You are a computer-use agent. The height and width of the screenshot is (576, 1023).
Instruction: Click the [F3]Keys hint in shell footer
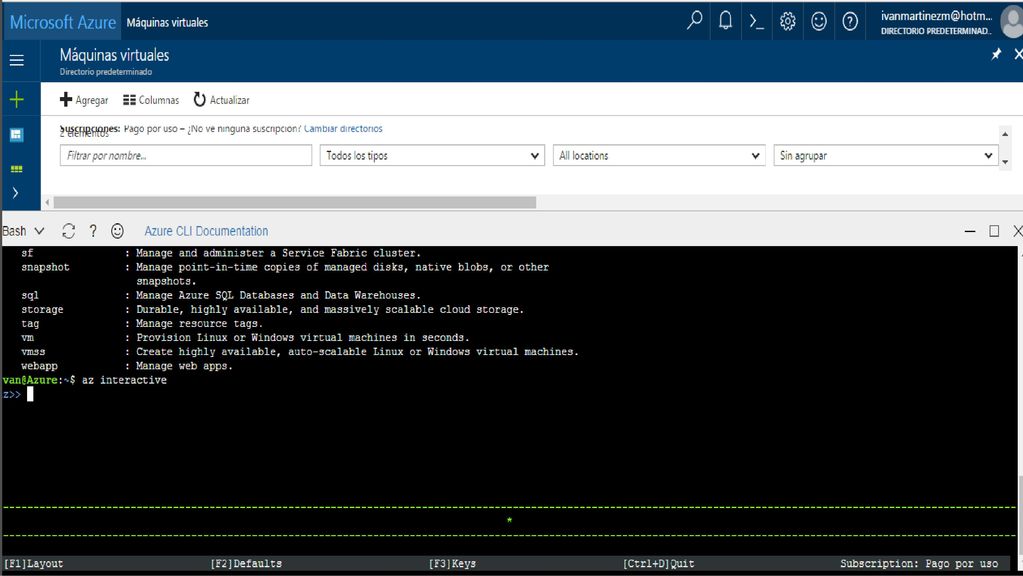[452, 564]
